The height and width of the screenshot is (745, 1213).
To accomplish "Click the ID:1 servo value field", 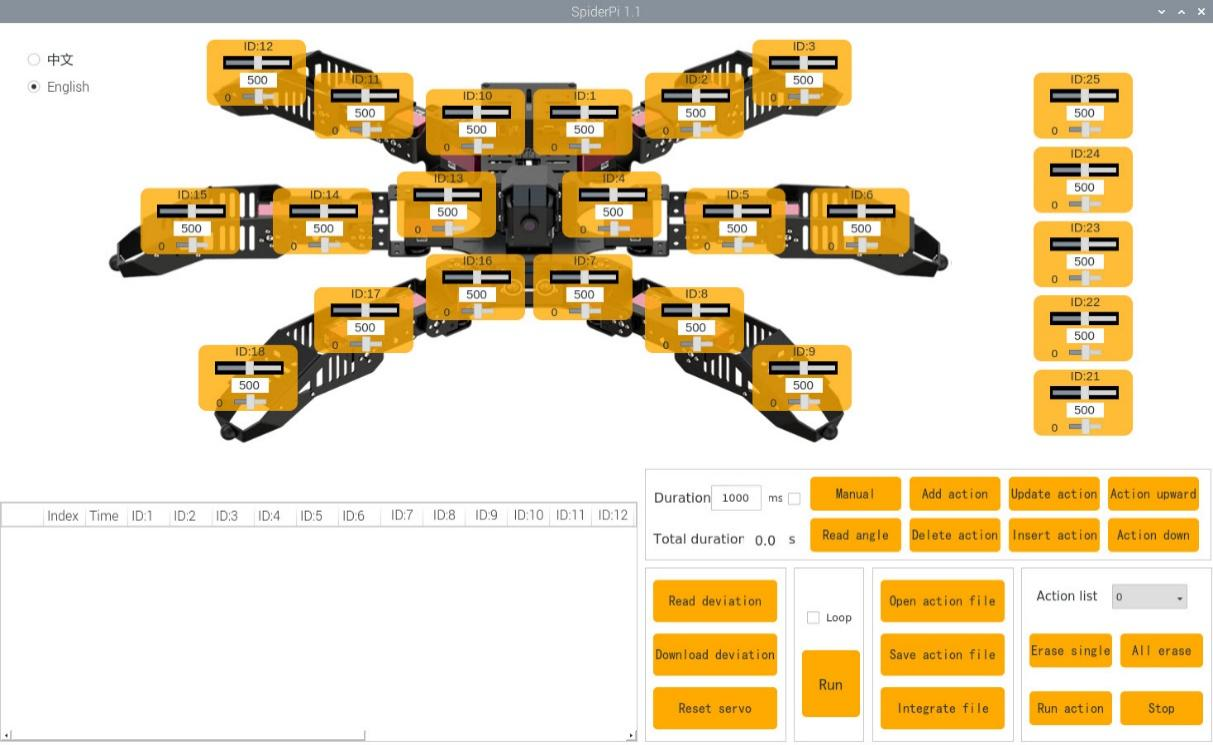I will [585, 129].
